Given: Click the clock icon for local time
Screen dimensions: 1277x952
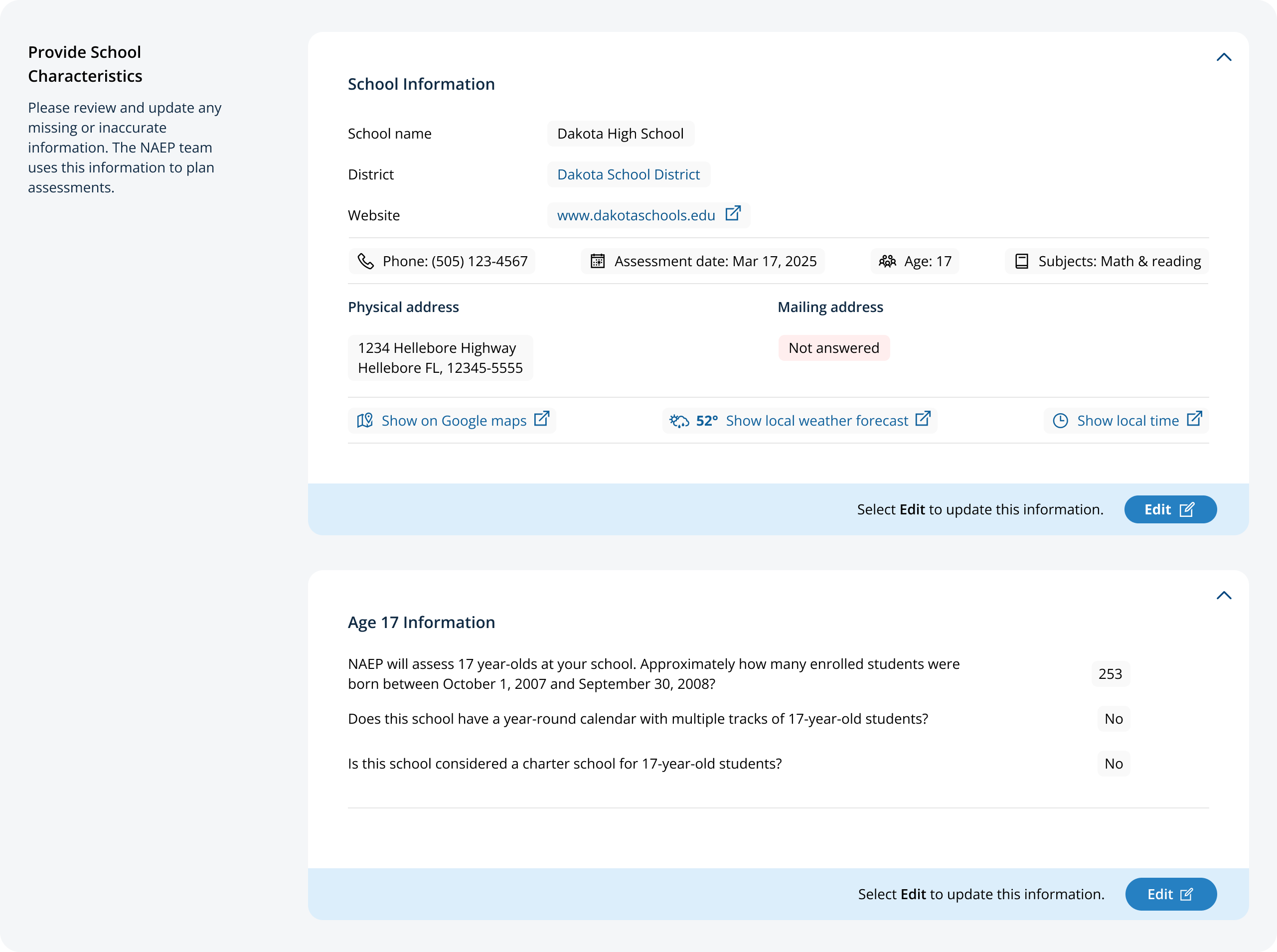Looking at the screenshot, I should point(1060,421).
